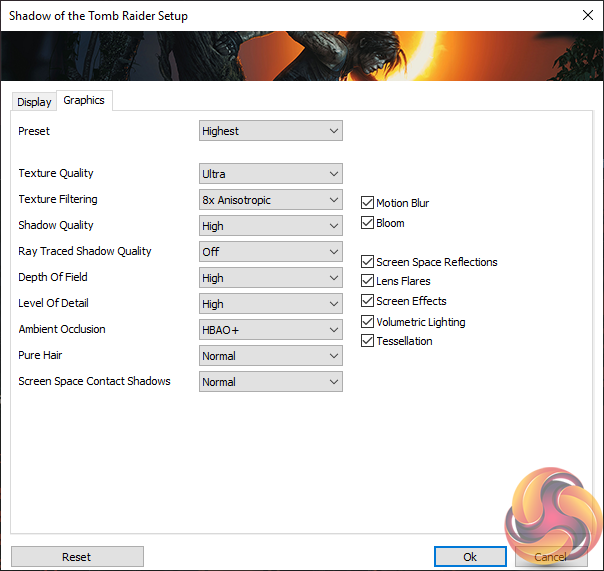Expand the Pure Hair dropdown

coord(270,356)
